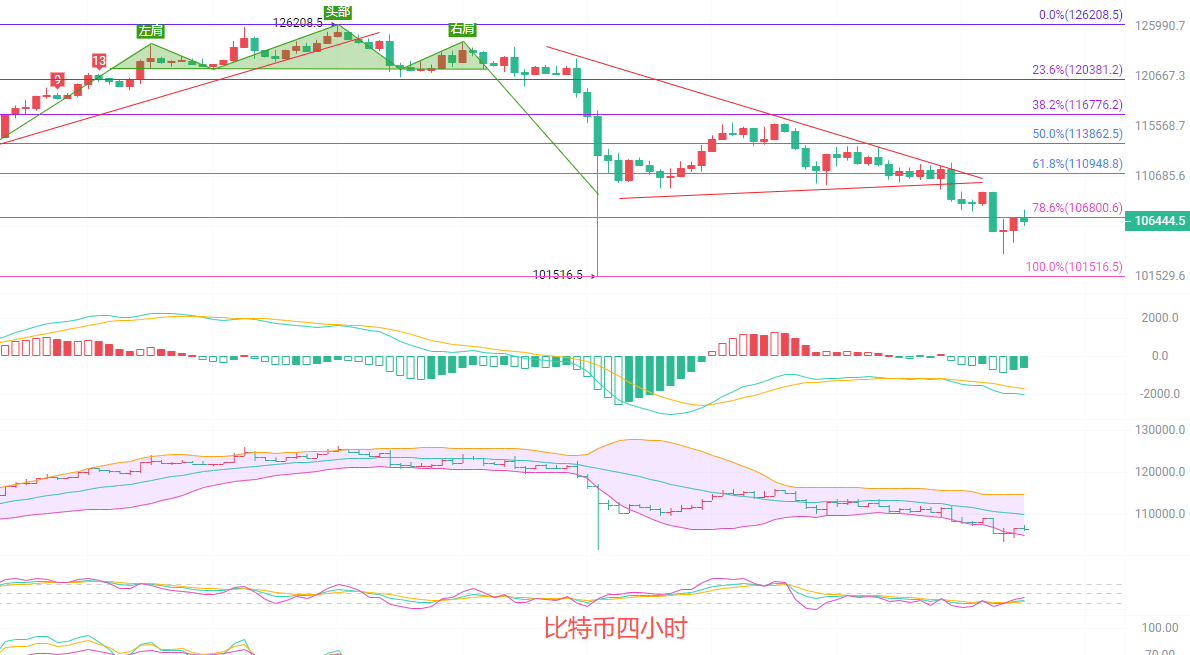Click the 125990.7 price axis label
The width and height of the screenshot is (1190, 655).
point(1160,26)
